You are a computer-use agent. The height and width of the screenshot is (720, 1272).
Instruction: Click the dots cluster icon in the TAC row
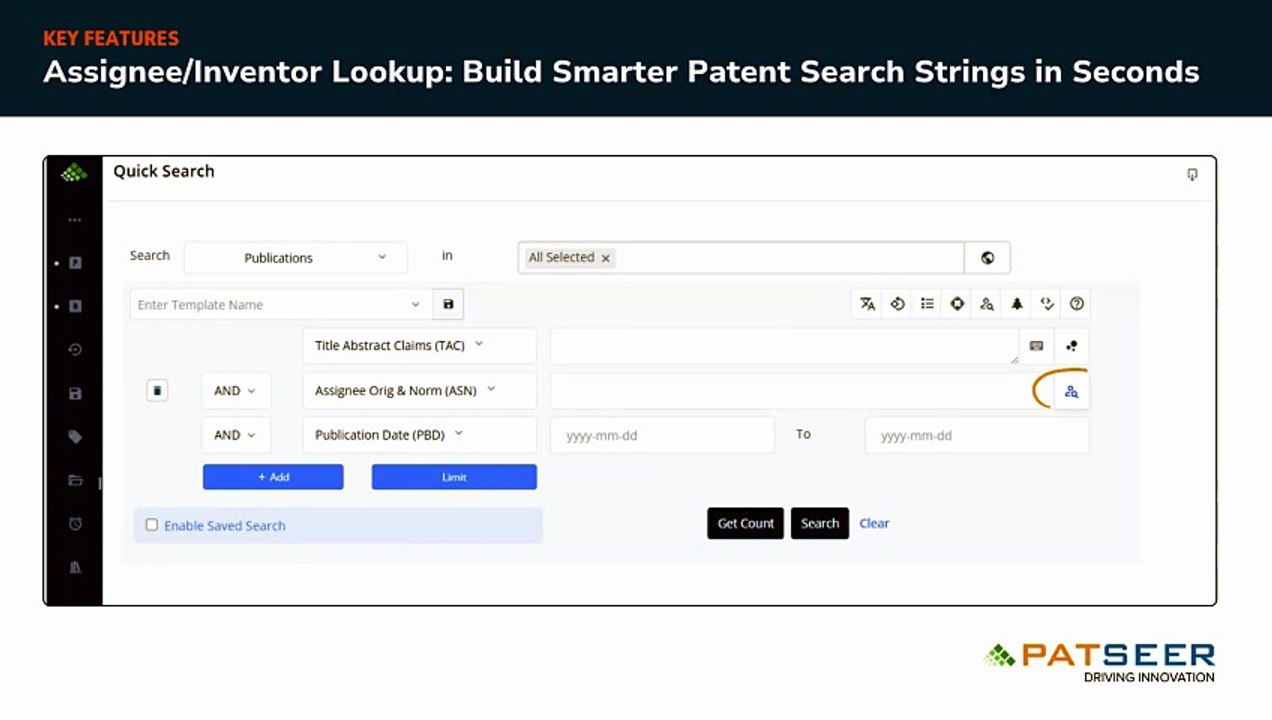click(x=1072, y=346)
